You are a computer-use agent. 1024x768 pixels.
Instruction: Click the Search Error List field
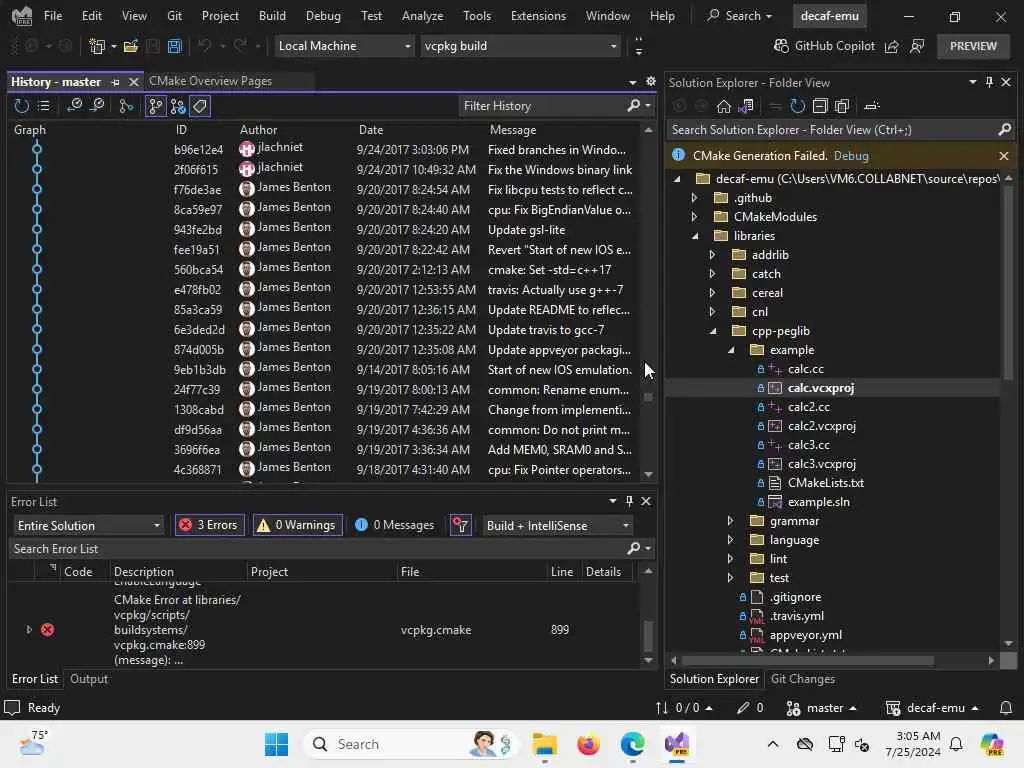[319, 549]
